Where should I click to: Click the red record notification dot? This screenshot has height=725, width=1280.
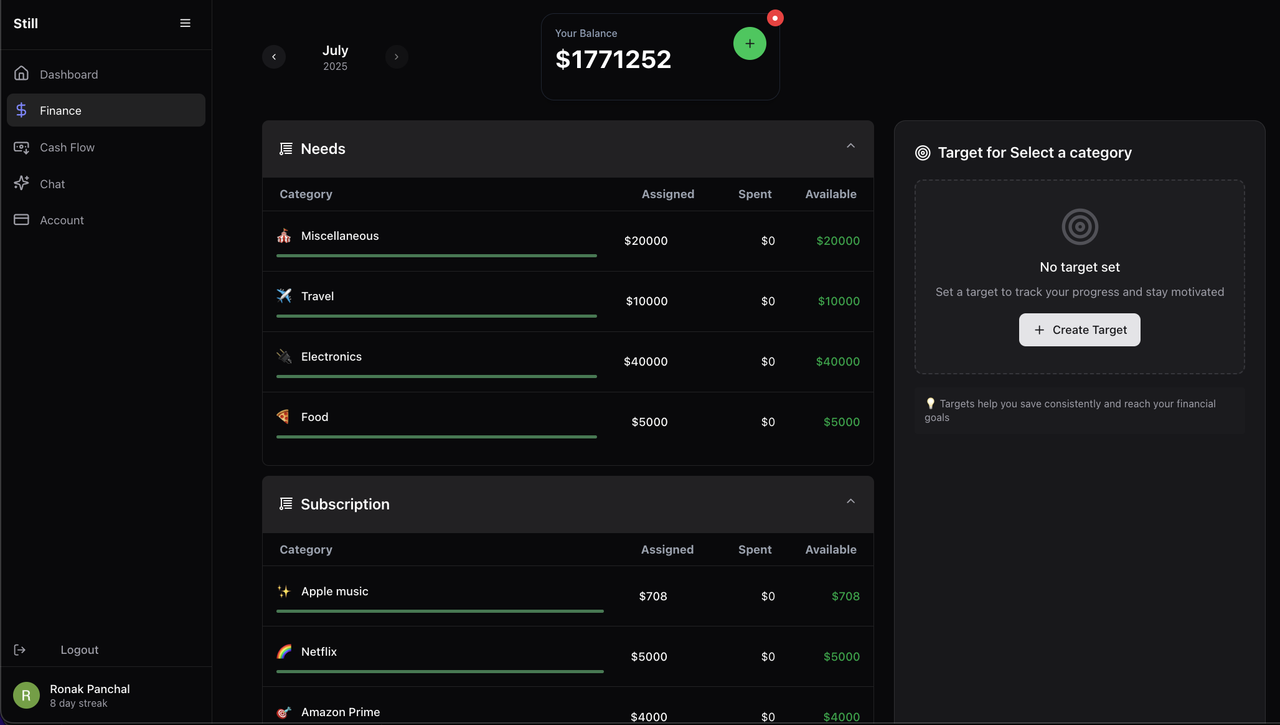(775, 18)
